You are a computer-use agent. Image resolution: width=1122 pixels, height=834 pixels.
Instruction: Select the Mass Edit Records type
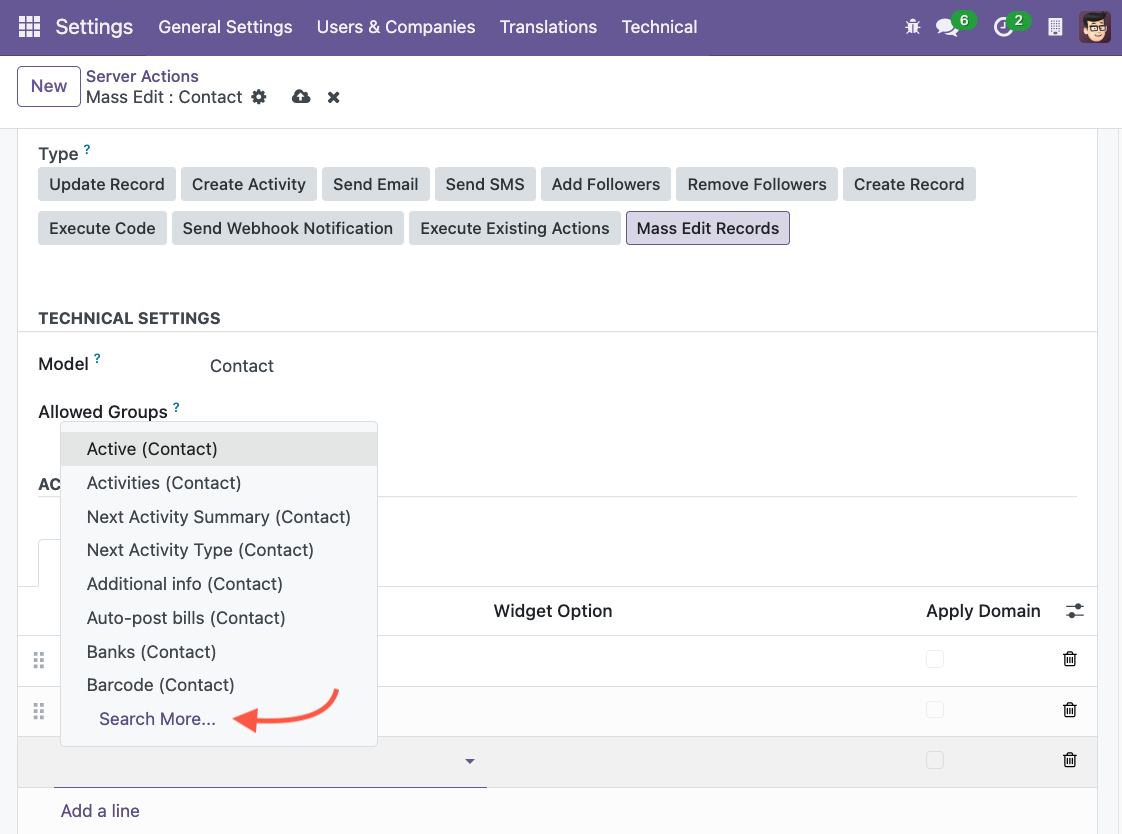pos(708,228)
